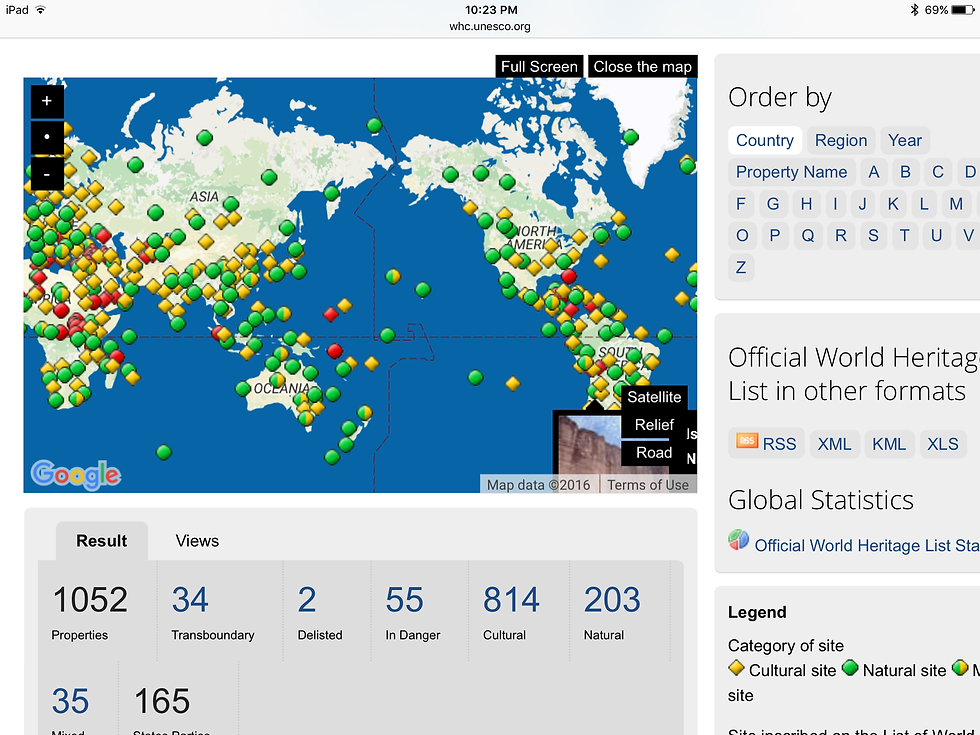Filter properties by letter Q
This screenshot has width=980, height=735.
pos(808,236)
